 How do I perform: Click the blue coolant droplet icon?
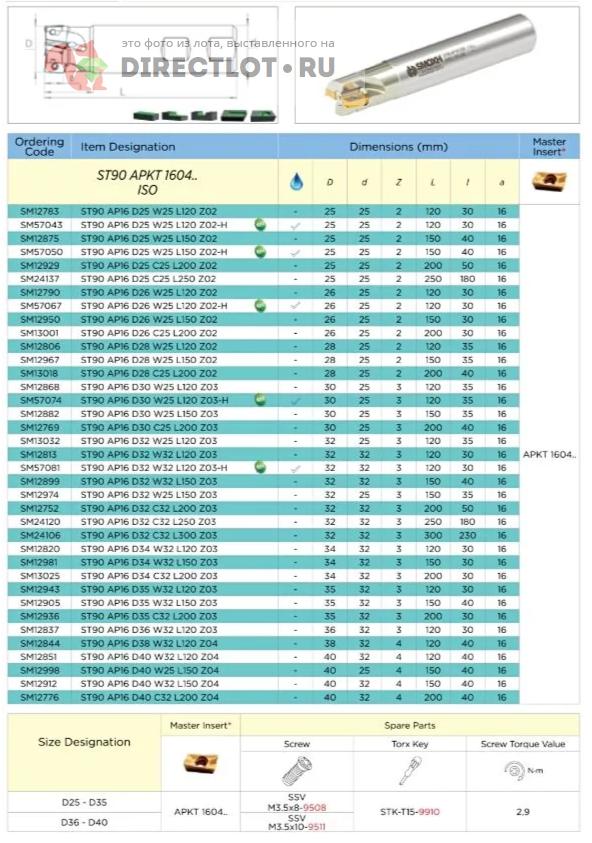coord(296,181)
